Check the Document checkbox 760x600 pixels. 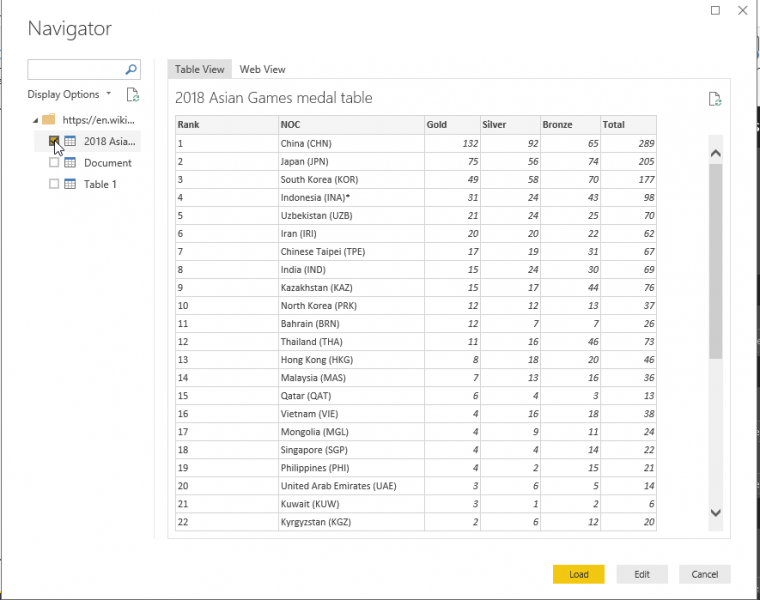[54, 163]
